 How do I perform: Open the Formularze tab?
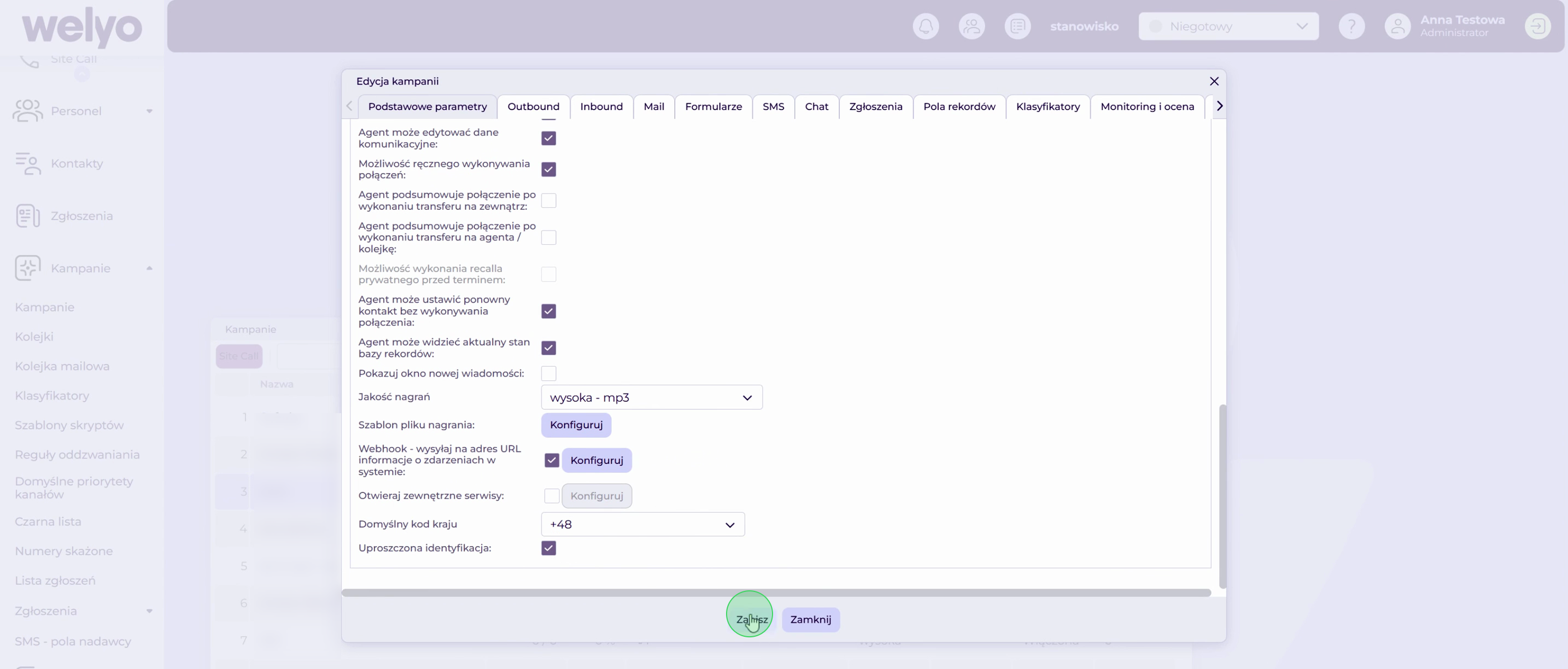tap(713, 107)
